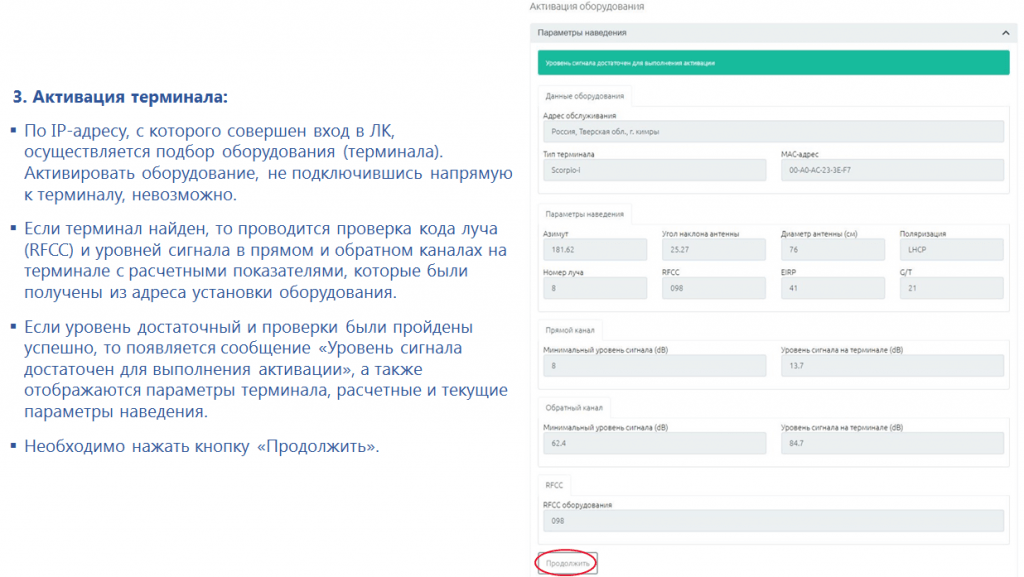This screenshot has height=577, width=1024.
Task: Click the MAC-адрес input field
Action: (891, 171)
